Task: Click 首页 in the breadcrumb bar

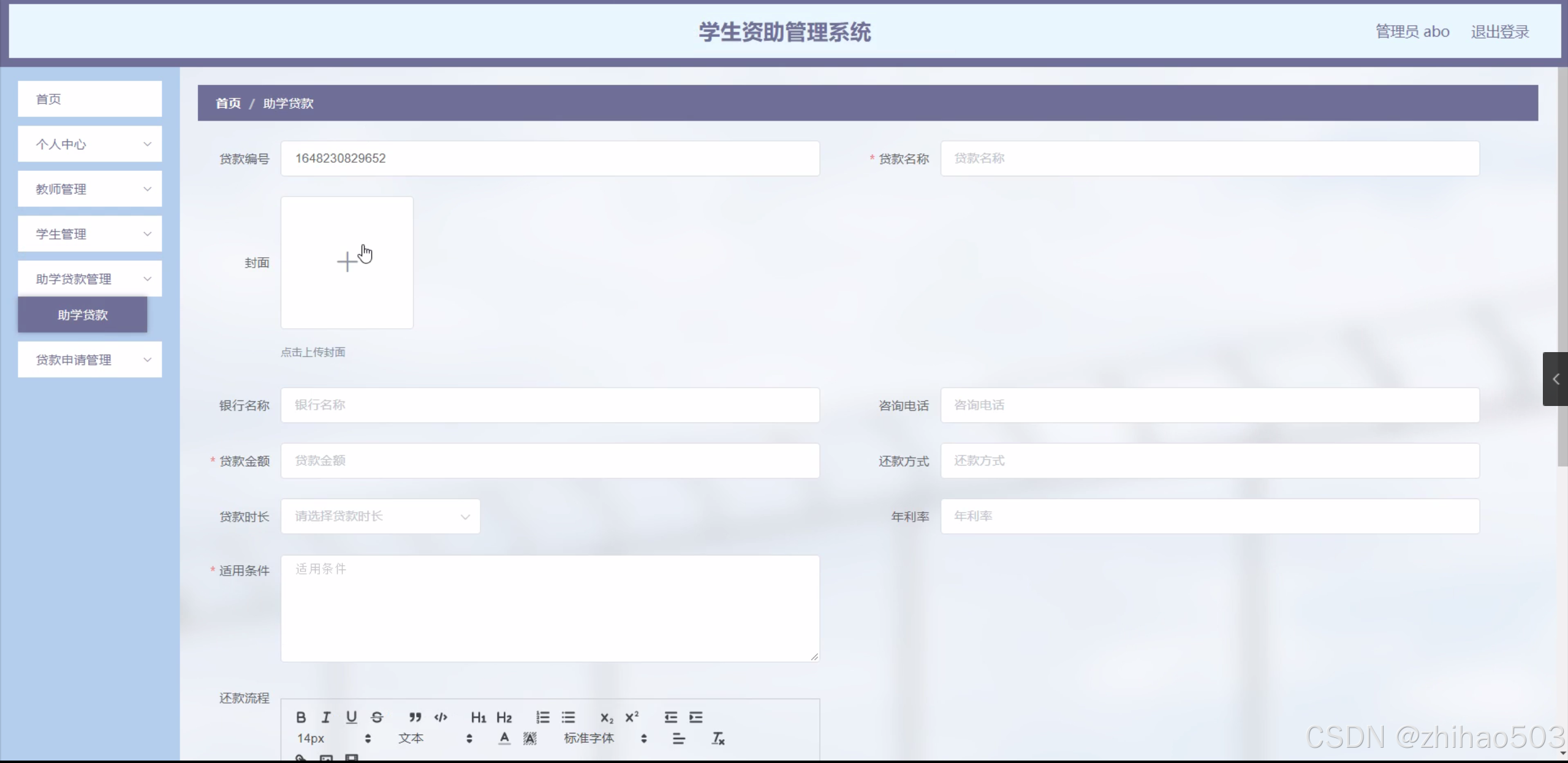Action: [228, 103]
